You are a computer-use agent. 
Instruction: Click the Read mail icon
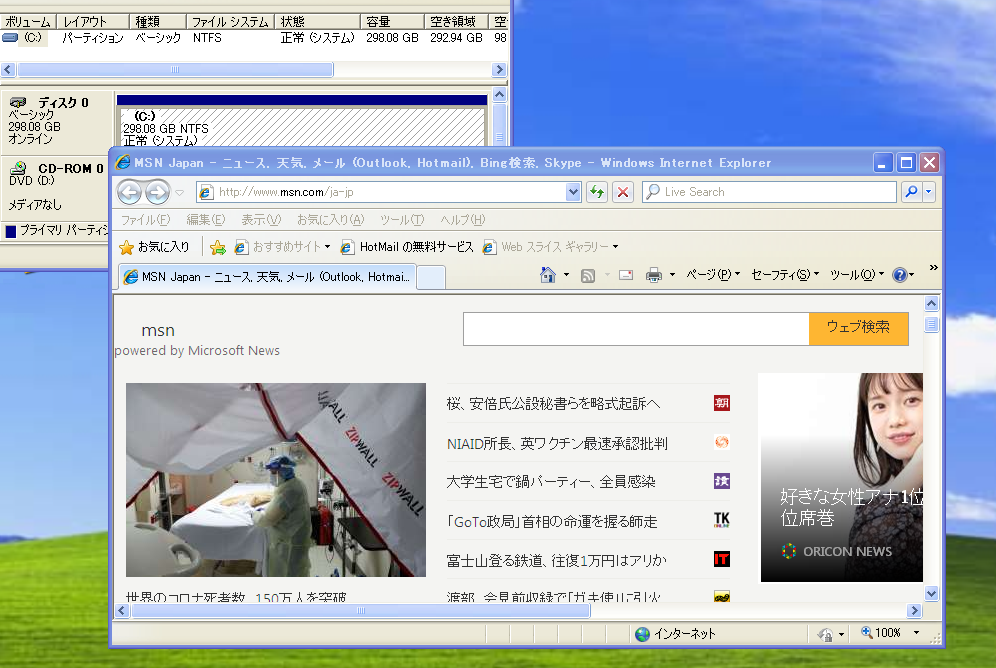coord(626,275)
